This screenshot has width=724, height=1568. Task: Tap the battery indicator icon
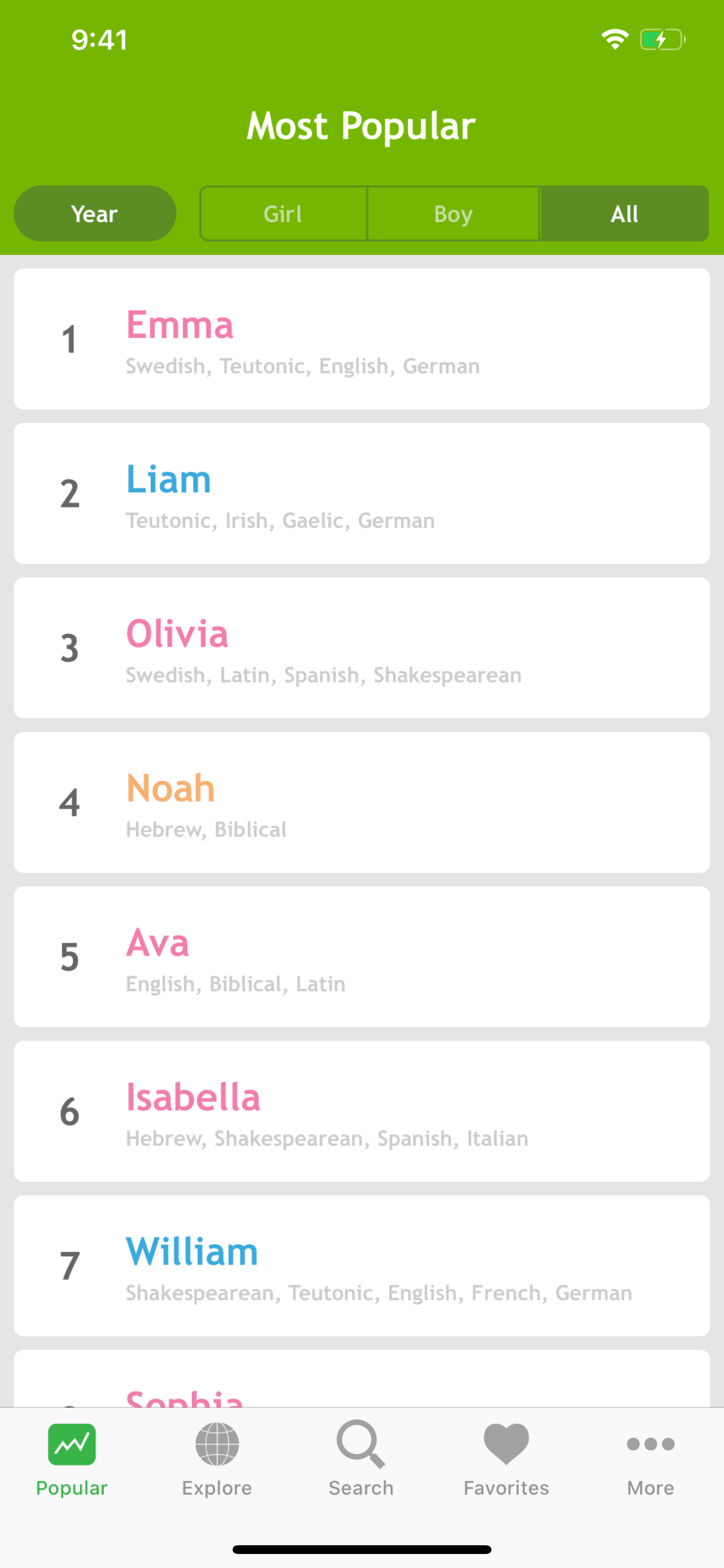point(660,39)
